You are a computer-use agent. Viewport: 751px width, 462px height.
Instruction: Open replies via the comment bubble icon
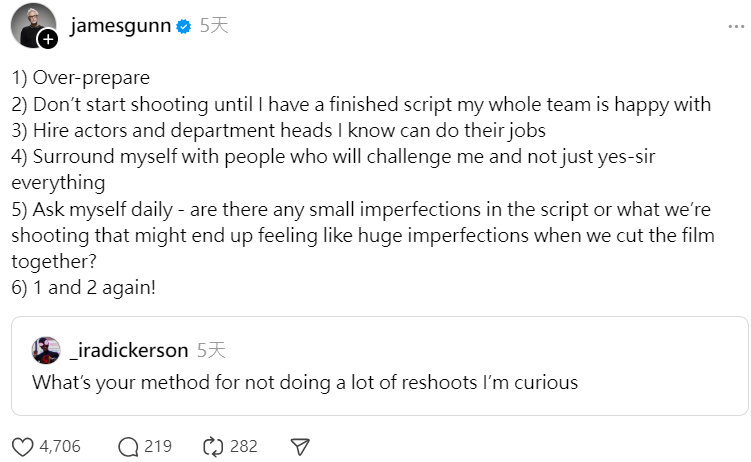(128, 446)
